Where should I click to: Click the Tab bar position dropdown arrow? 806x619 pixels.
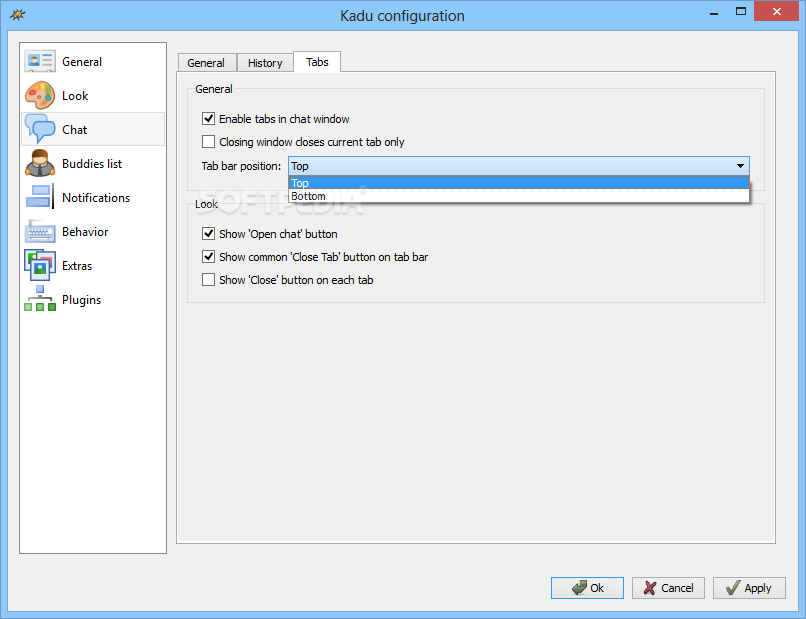coord(740,166)
